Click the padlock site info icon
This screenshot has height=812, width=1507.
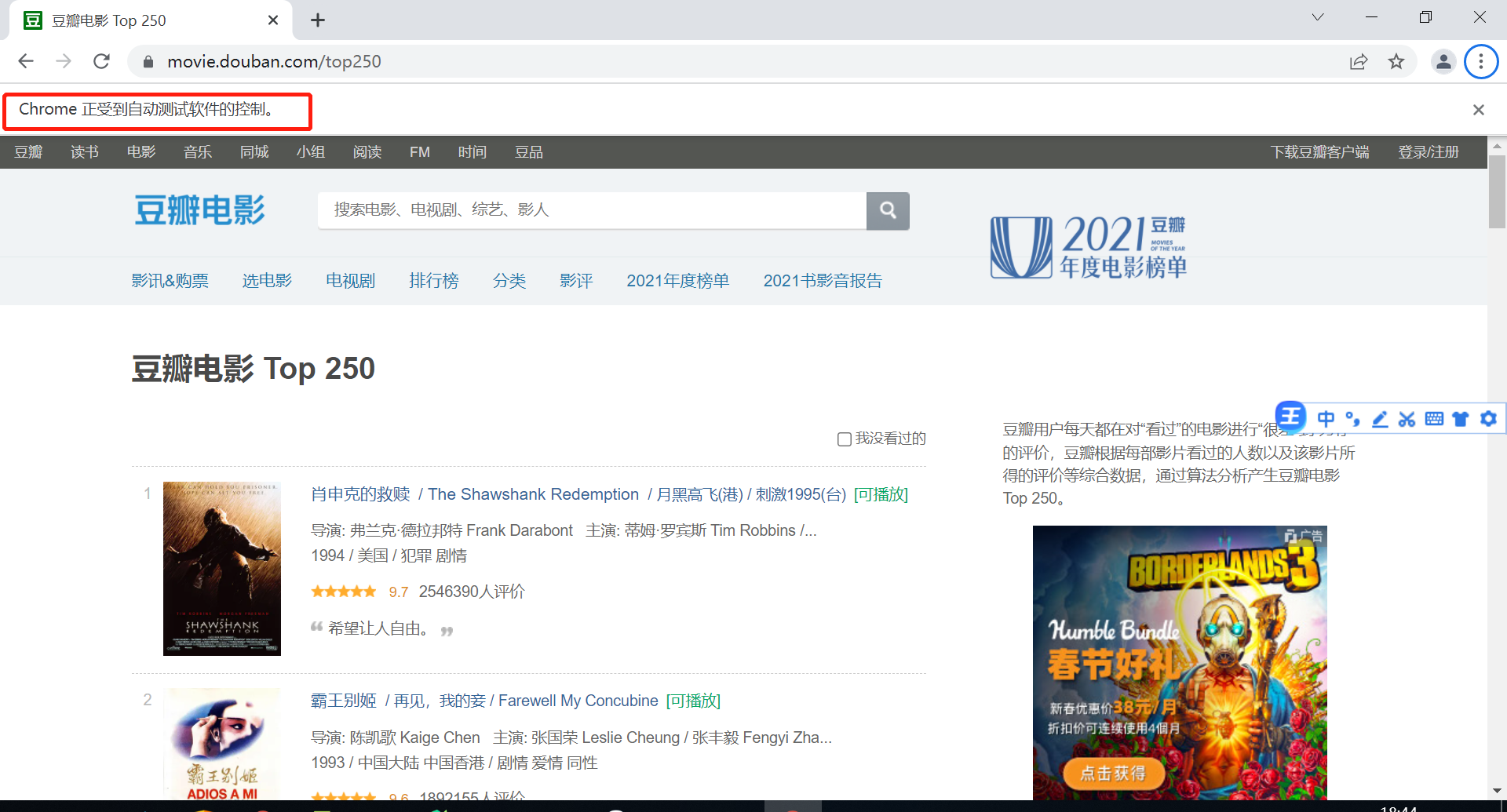[x=148, y=61]
